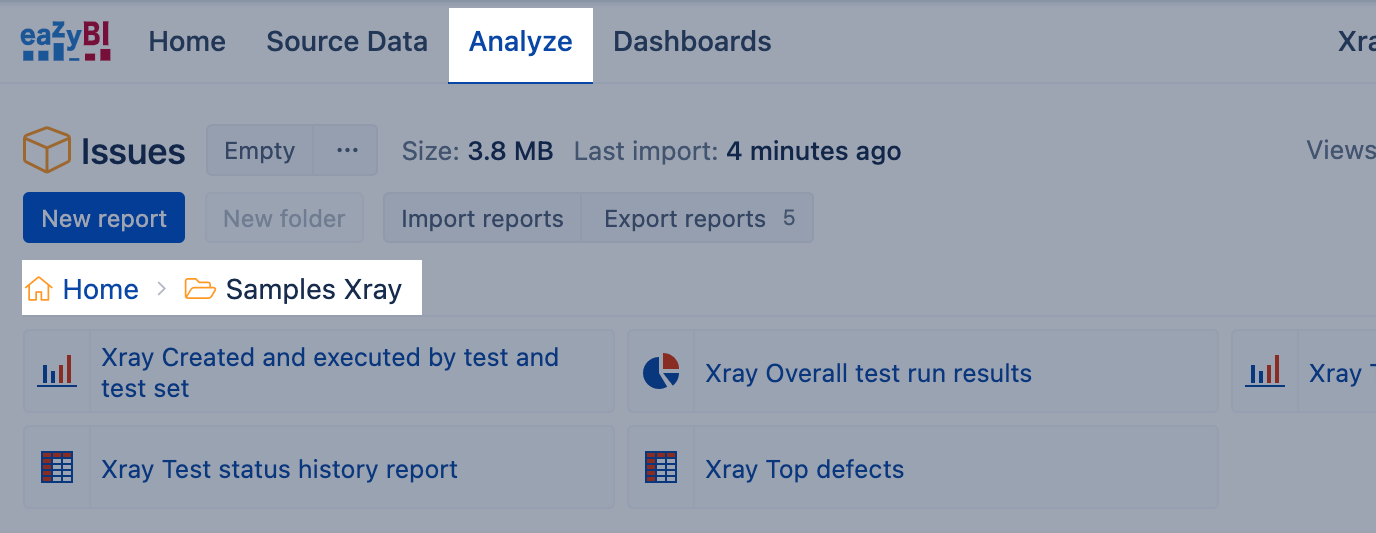1376x533 pixels.
Task: Open the cube options ellipsis menu
Action: (347, 151)
